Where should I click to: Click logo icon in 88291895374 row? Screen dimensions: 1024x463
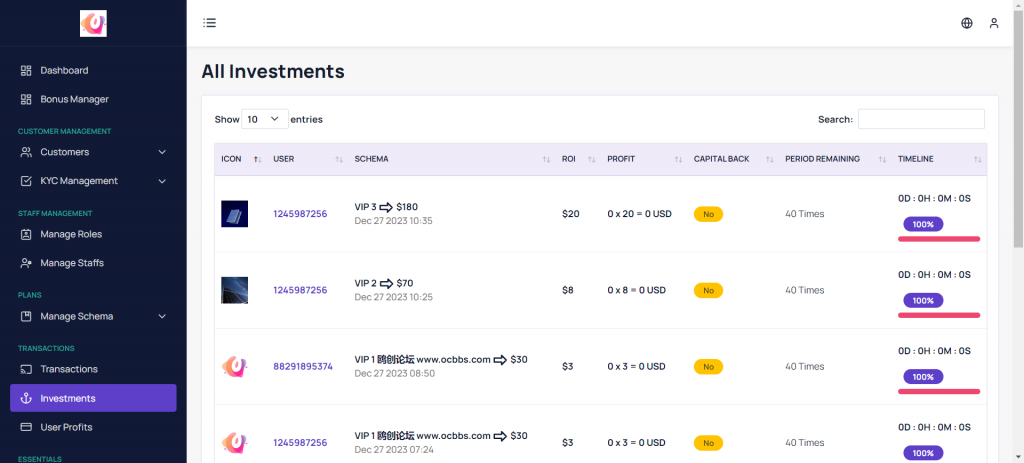(234, 366)
